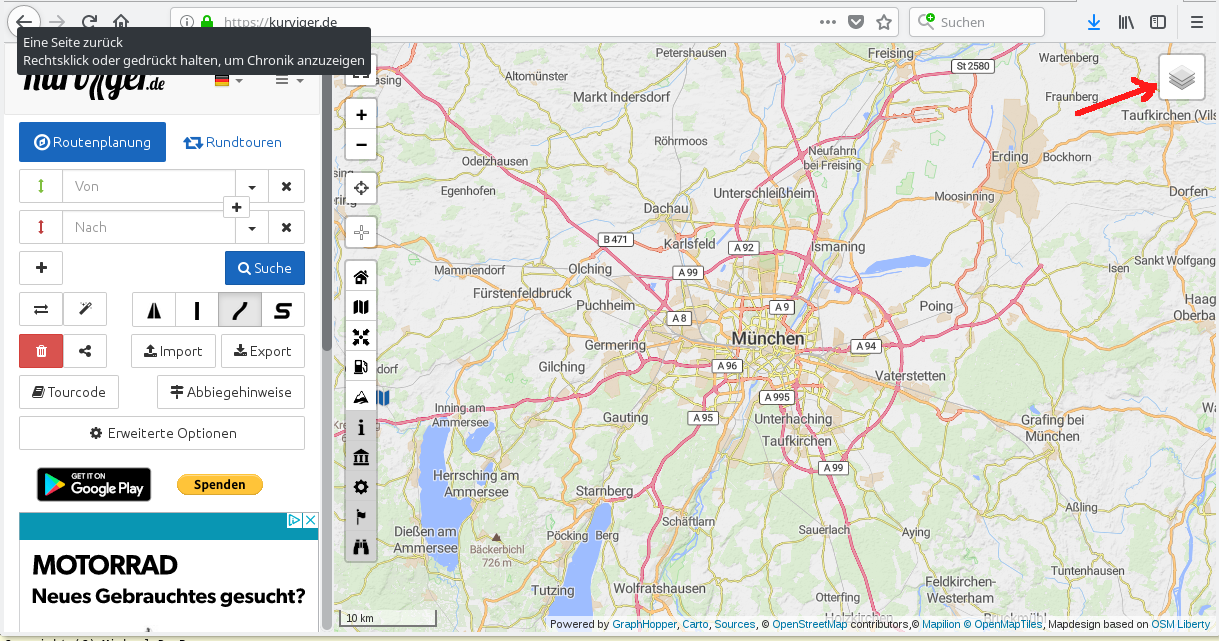Open the Tourcode dialog
This screenshot has height=641, width=1219.
coord(69,392)
